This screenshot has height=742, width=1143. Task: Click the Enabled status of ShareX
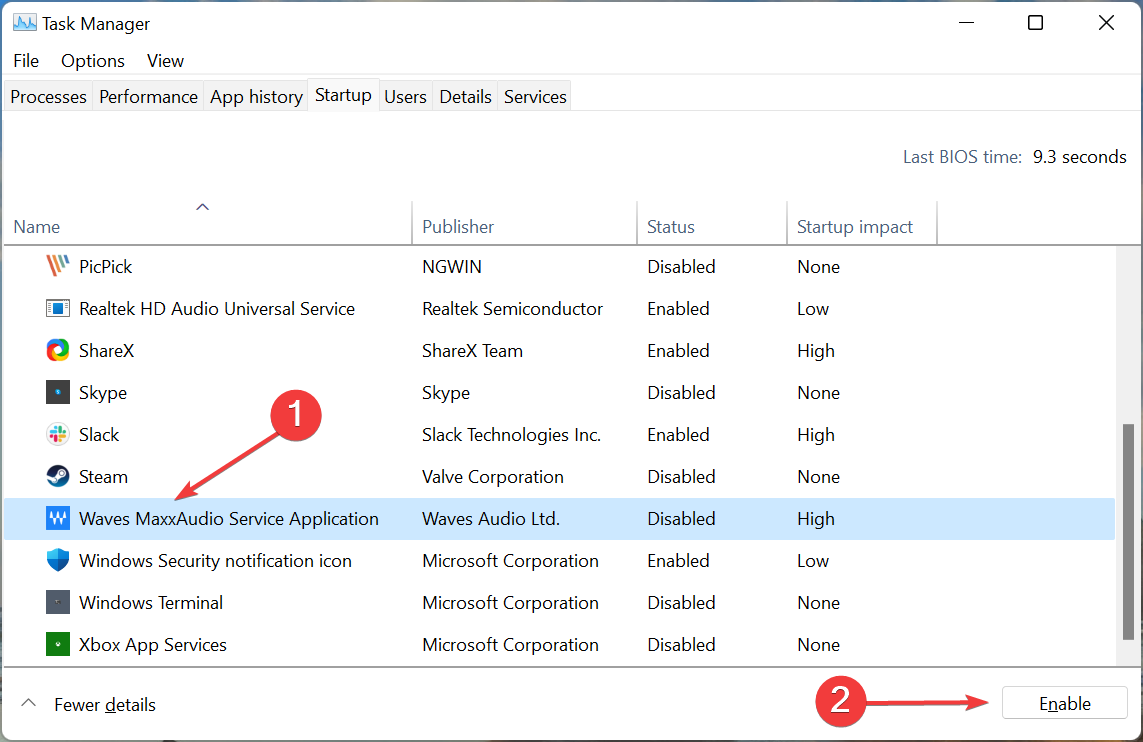679,351
